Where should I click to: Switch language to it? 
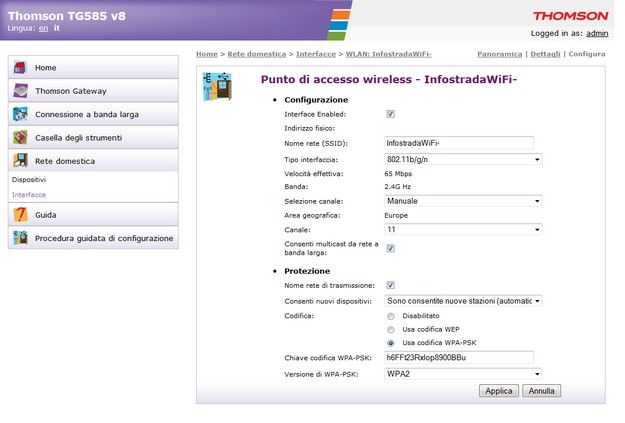click(57, 28)
